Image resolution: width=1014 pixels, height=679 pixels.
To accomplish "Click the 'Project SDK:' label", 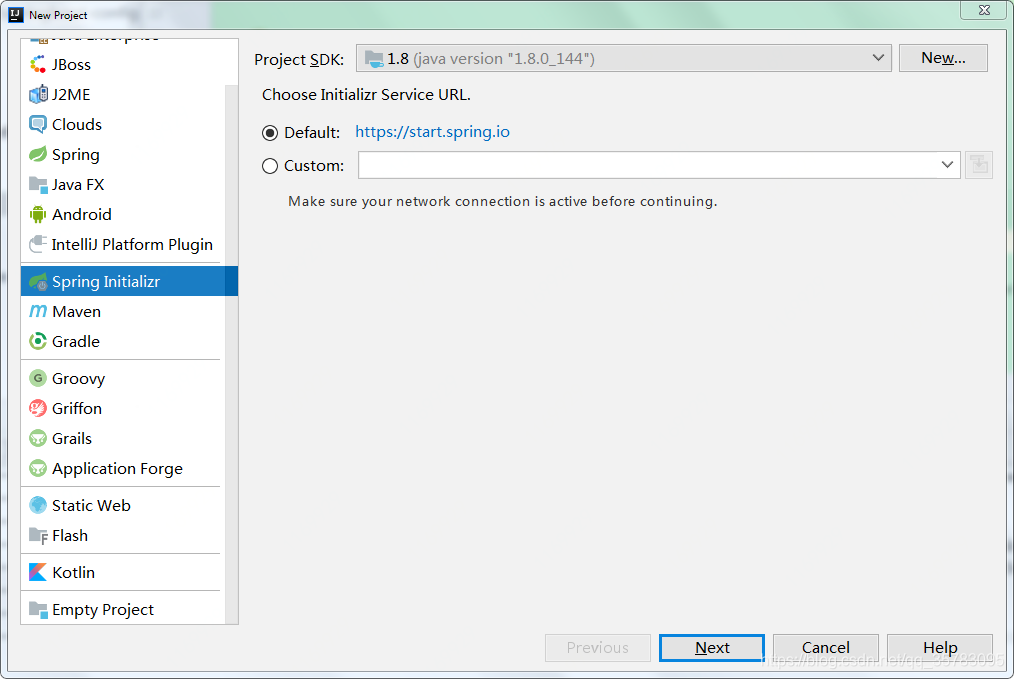I will coord(299,59).
